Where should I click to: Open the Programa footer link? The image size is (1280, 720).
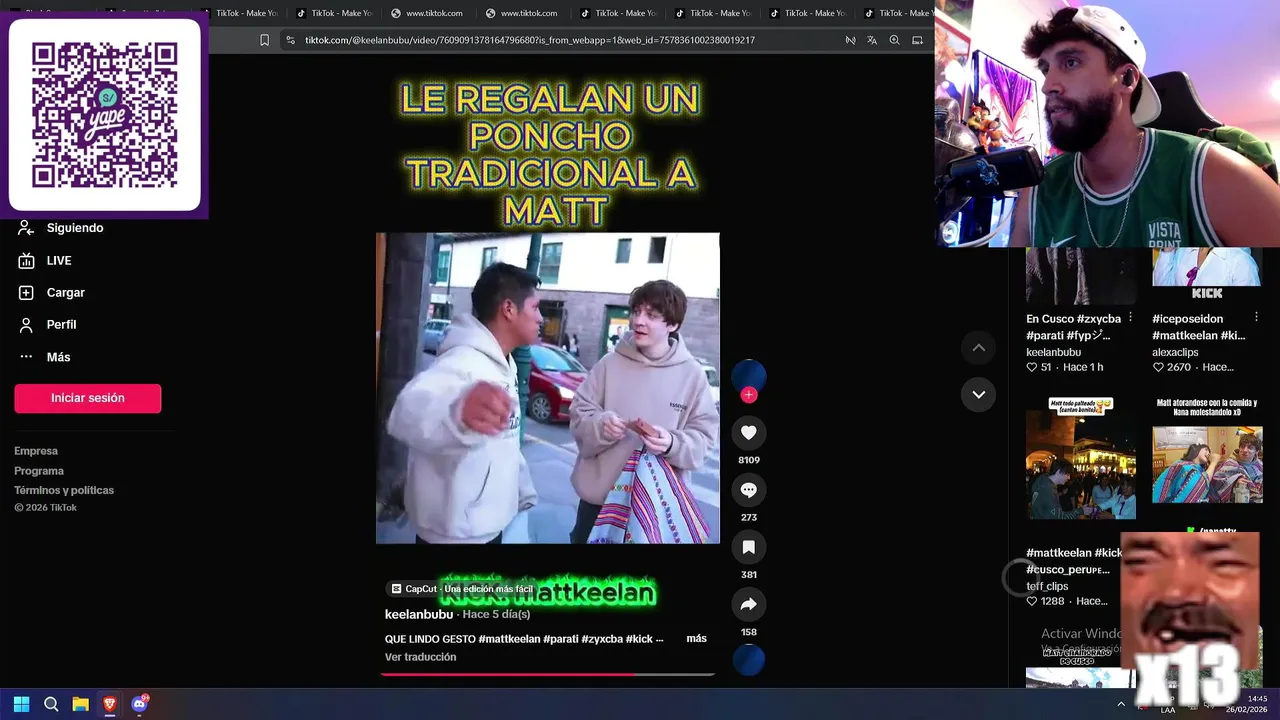39,471
